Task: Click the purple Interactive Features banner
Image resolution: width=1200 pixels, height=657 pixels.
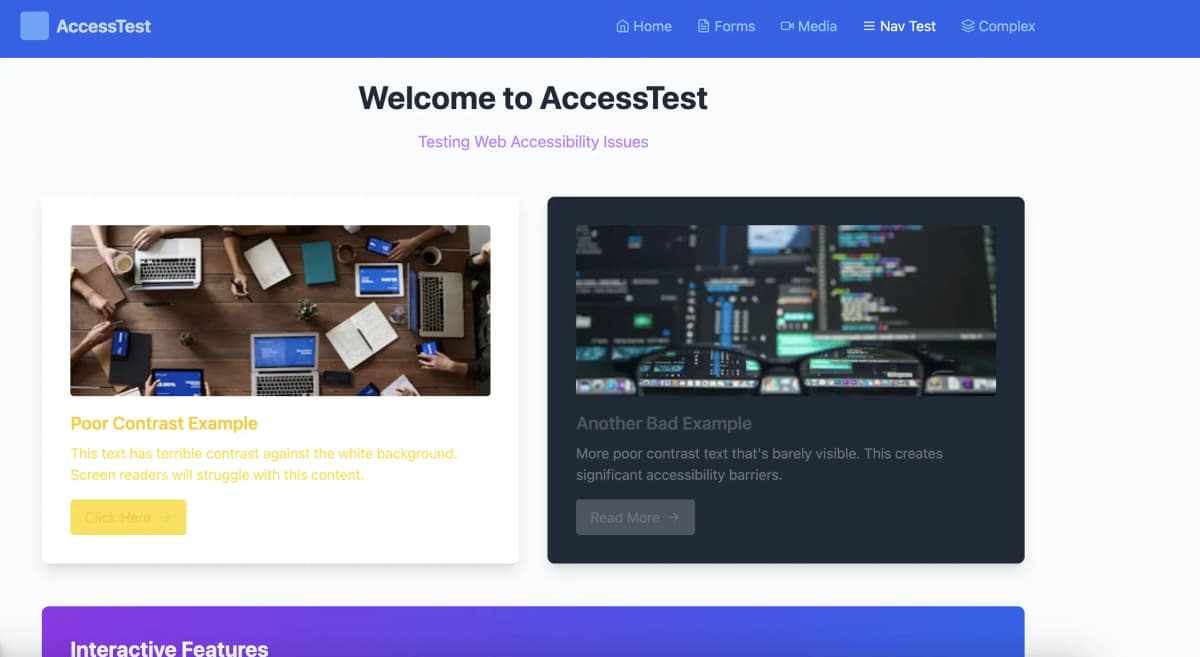Action: [x=533, y=630]
